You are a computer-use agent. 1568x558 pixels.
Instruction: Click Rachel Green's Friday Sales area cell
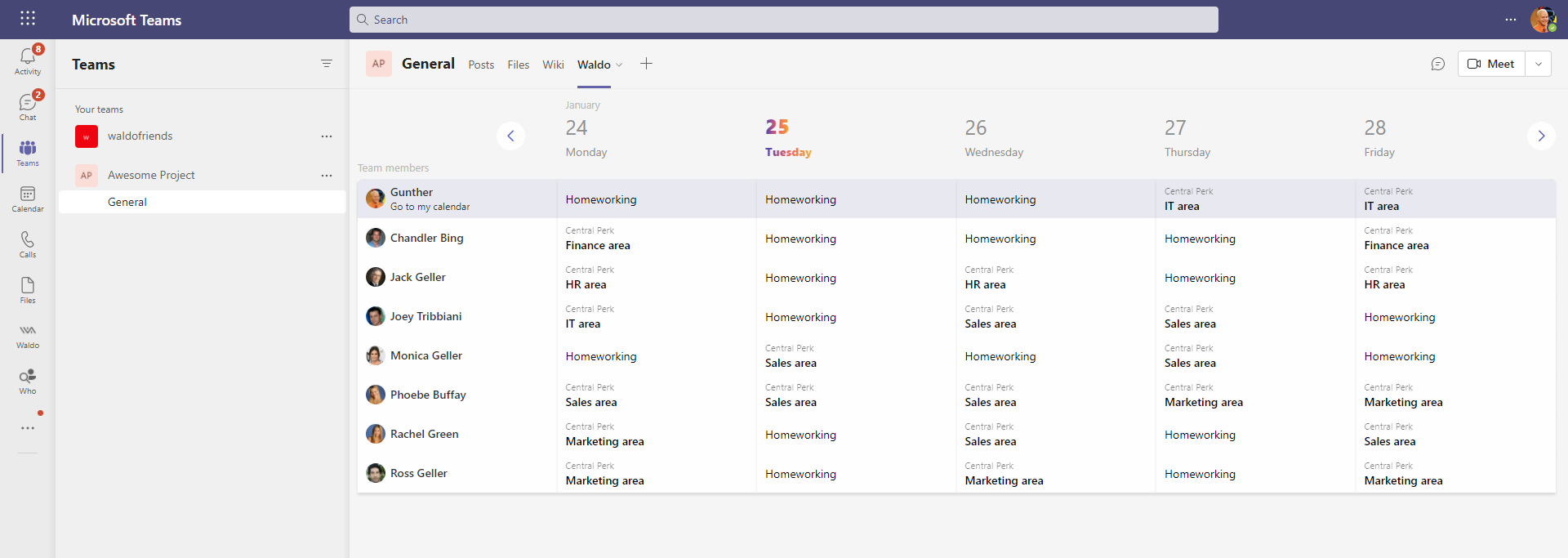[1455, 434]
